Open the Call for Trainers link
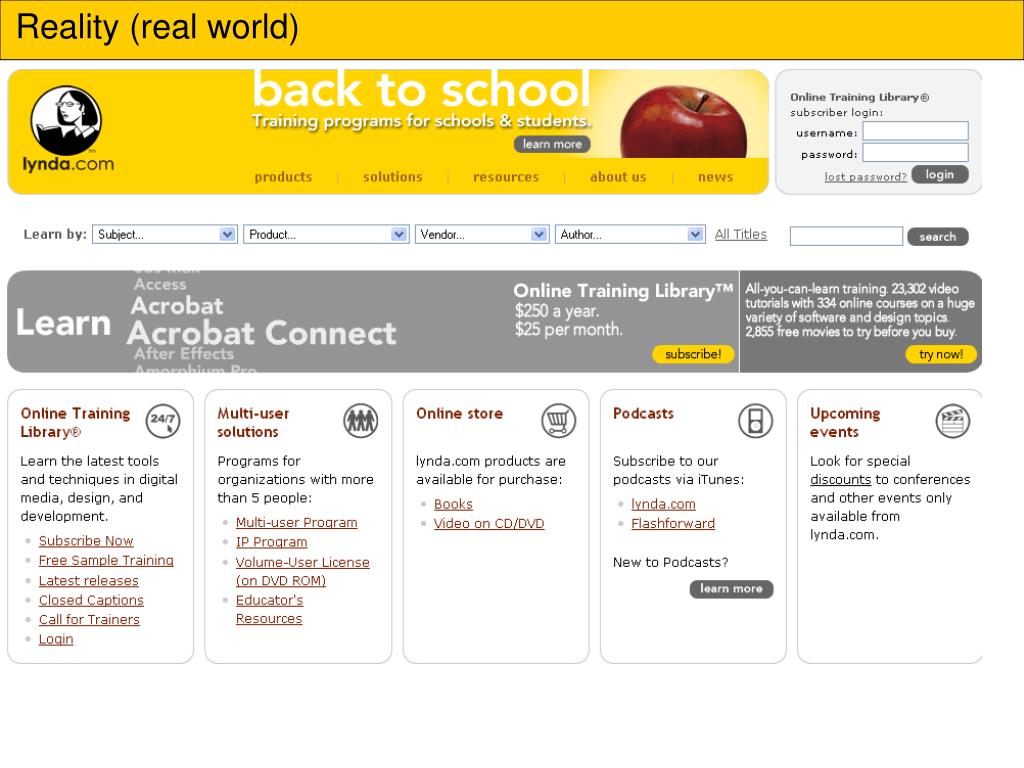This screenshot has width=1024, height=768. (89, 619)
